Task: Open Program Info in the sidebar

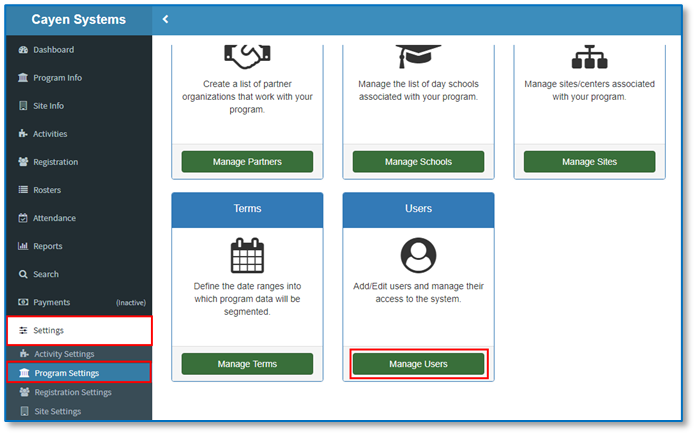Action: pos(79,78)
